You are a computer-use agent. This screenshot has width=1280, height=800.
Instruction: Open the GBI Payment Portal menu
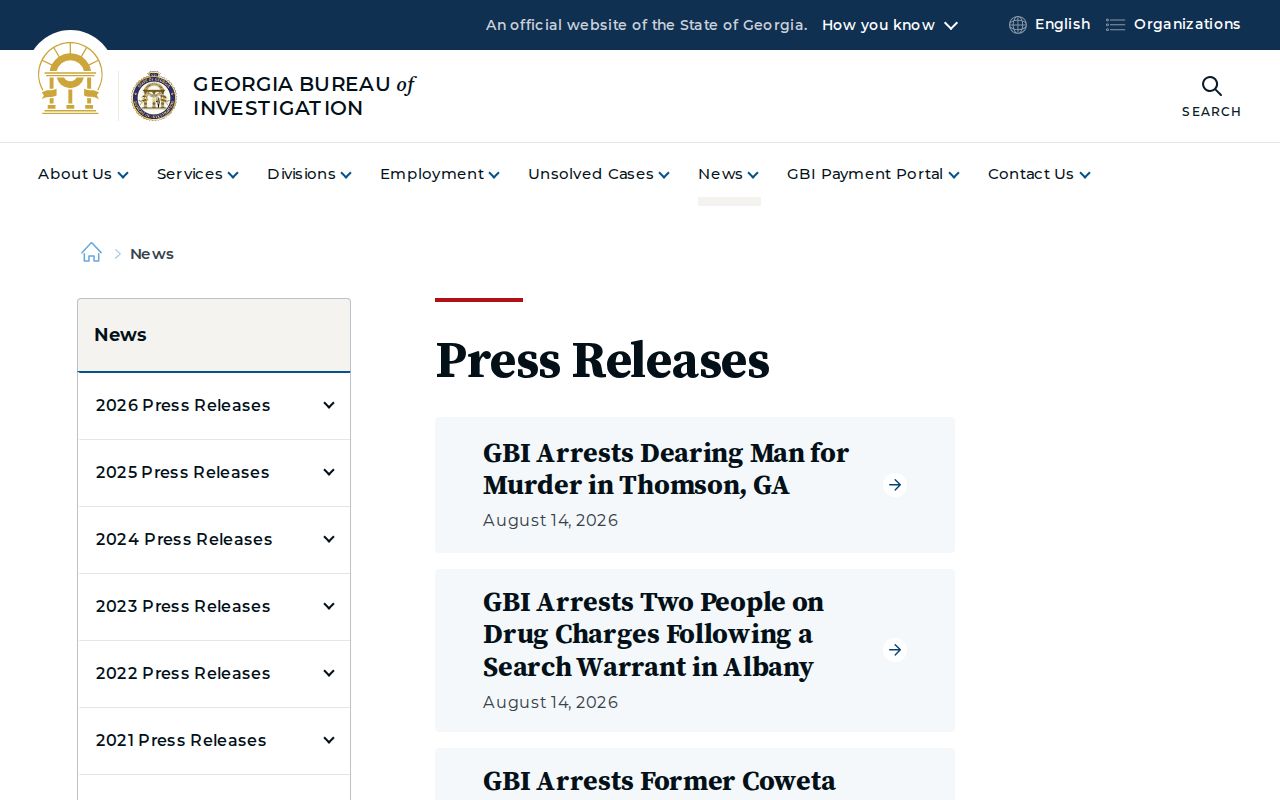873,174
